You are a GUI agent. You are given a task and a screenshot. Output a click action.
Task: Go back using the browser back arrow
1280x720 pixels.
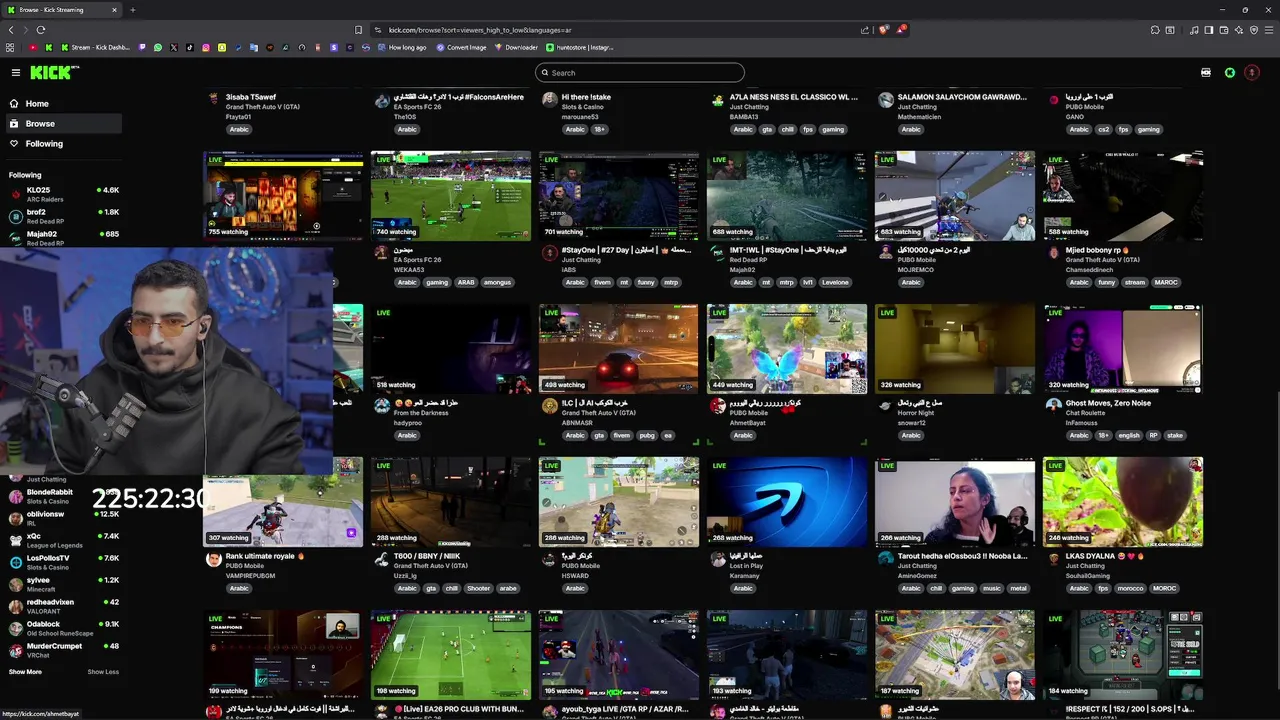tap(11, 30)
